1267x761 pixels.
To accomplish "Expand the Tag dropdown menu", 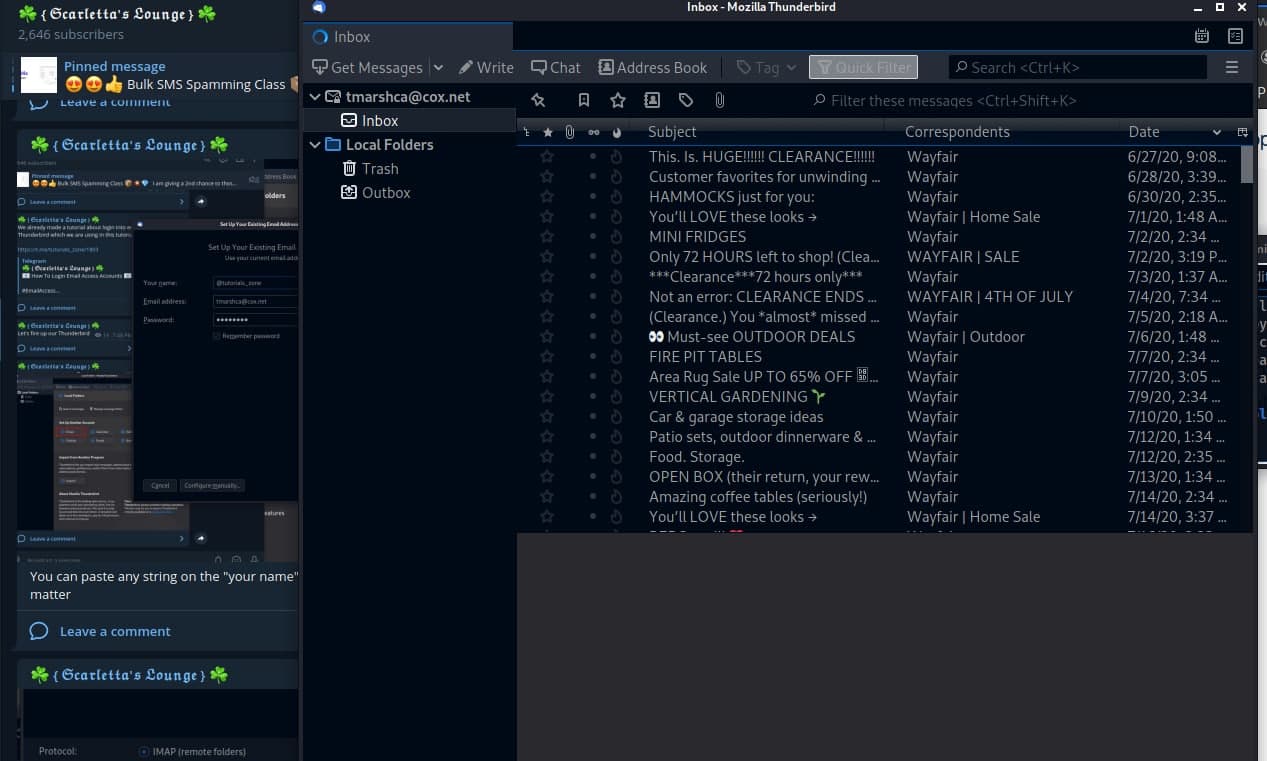I will pos(791,67).
